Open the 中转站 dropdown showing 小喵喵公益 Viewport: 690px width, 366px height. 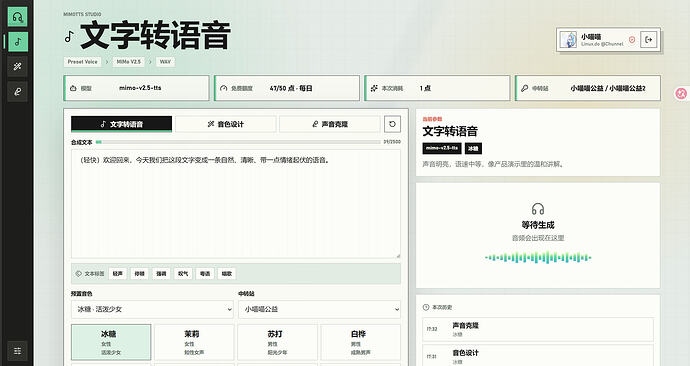pos(319,309)
